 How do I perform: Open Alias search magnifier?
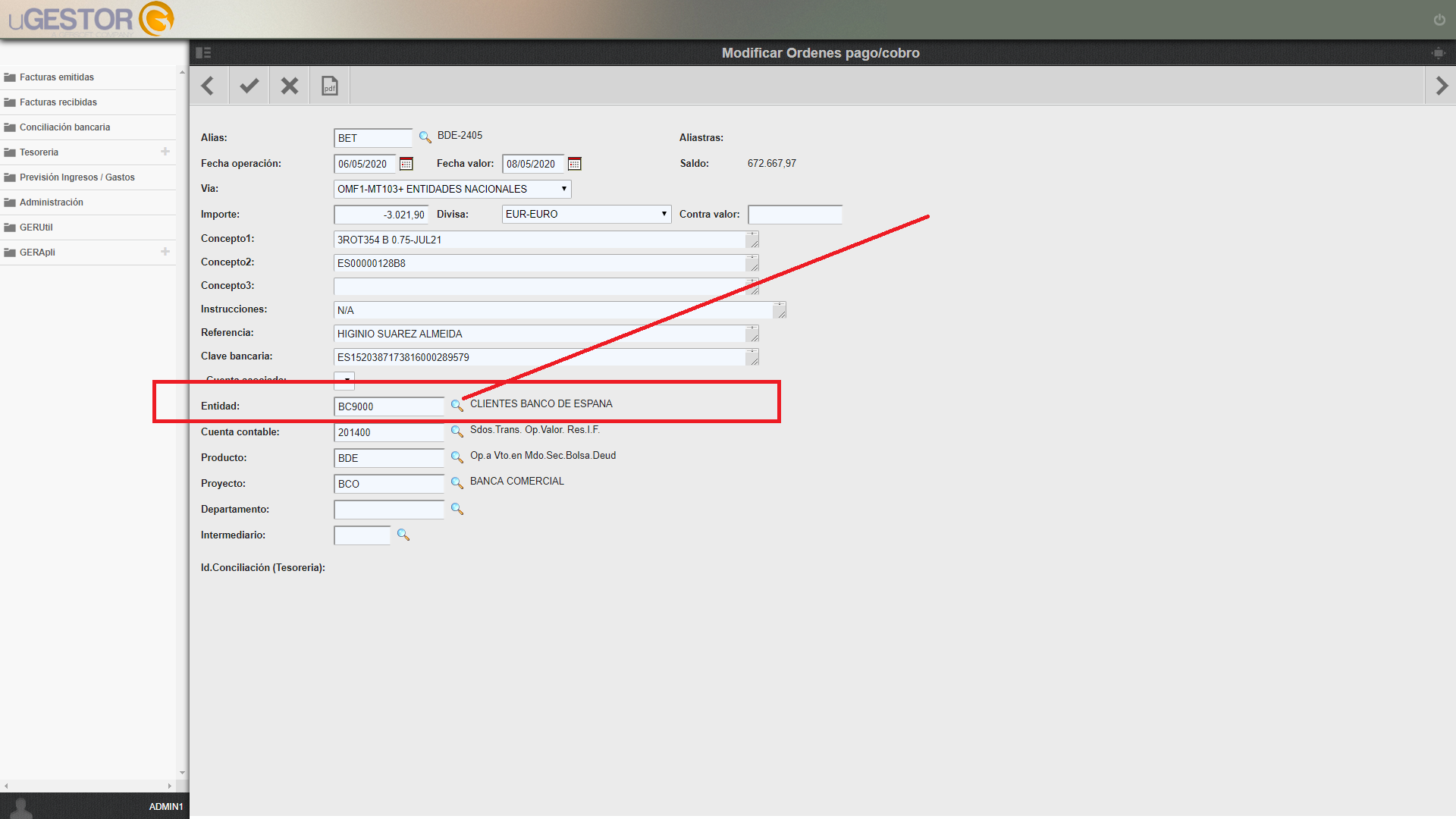(425, 137)
